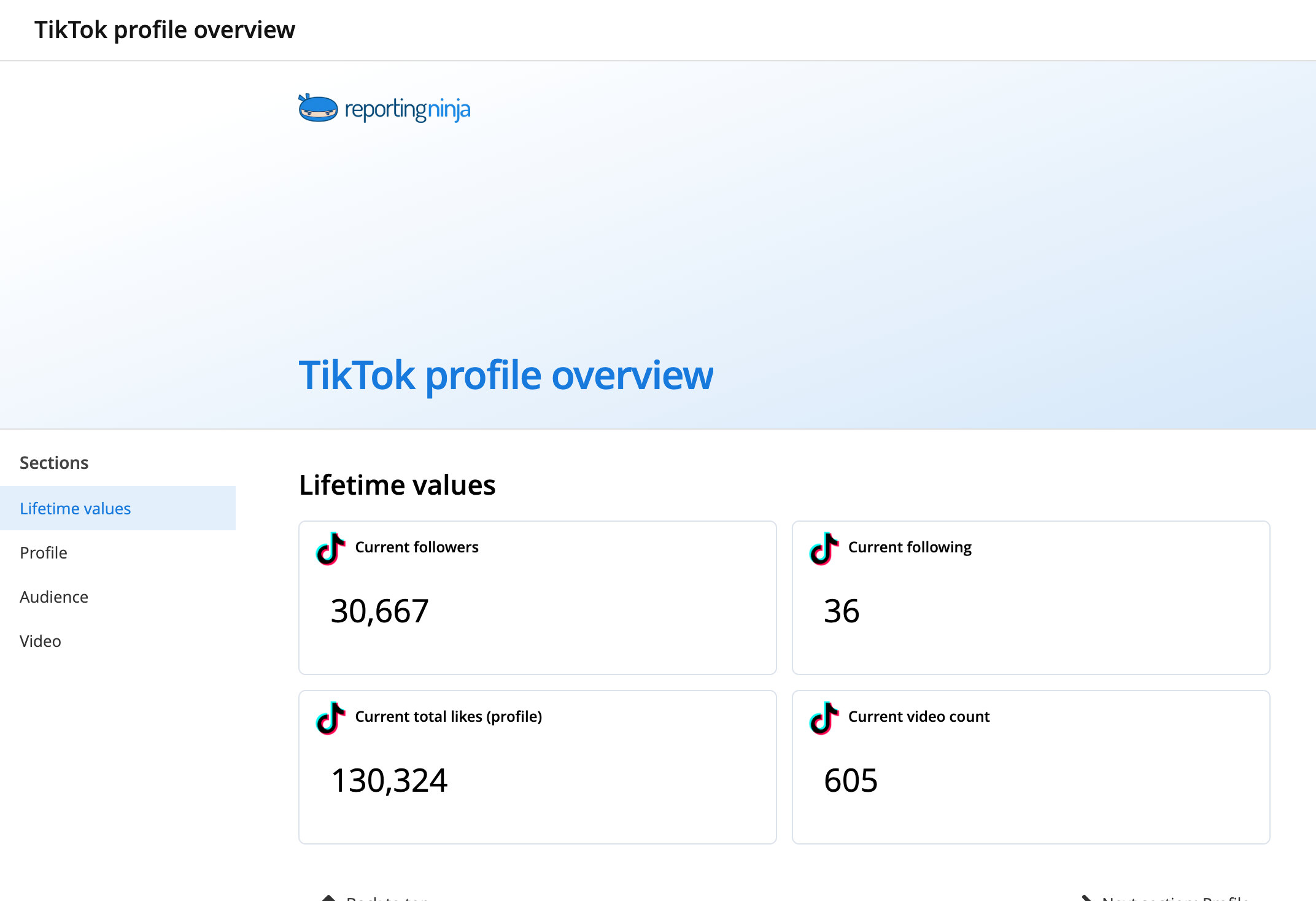Click the Current followers label
1316x901 pixels.
tap(417, 547)
